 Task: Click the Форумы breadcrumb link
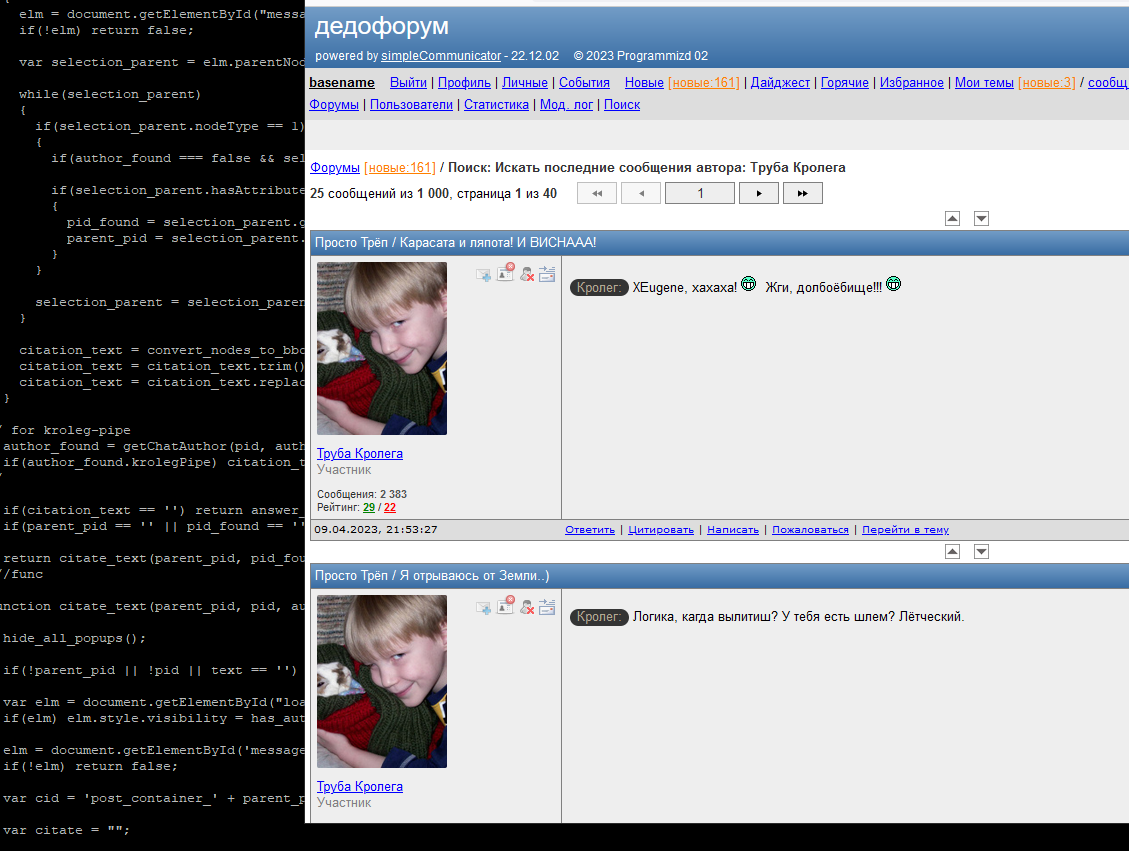click(335, 168)
